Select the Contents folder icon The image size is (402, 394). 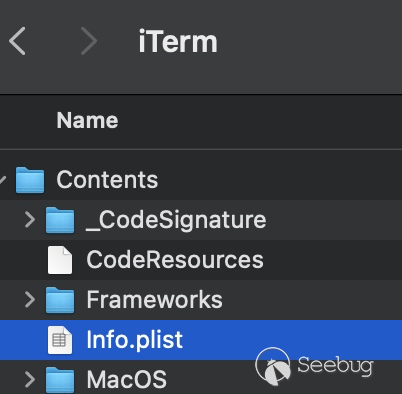pyautogui.click(x=30, y=180)
